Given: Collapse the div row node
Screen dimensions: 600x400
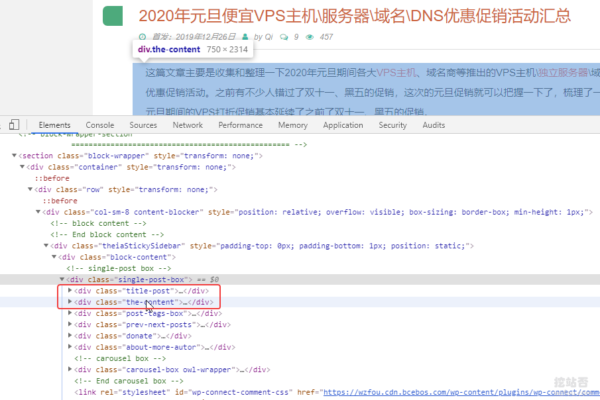Looking at the screenshot, I should pos(30,189).
